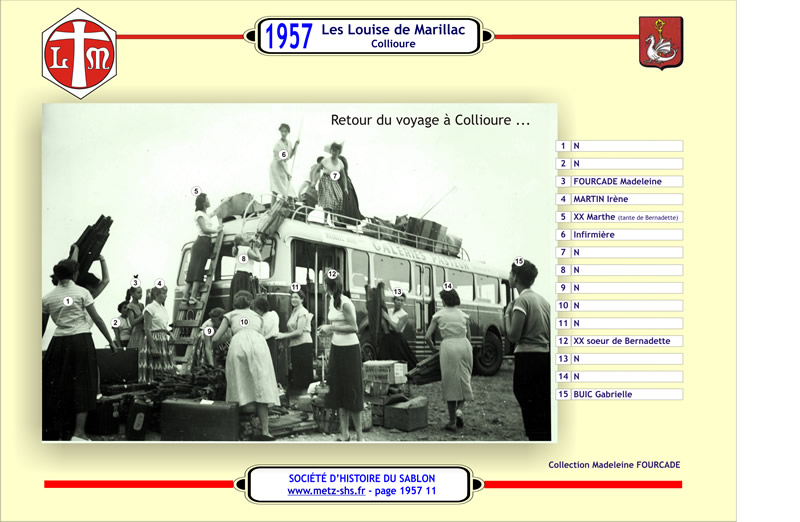Click photo marker number 2
The image size is (800, 522).
pyautogui.click(x=116, y=322)
